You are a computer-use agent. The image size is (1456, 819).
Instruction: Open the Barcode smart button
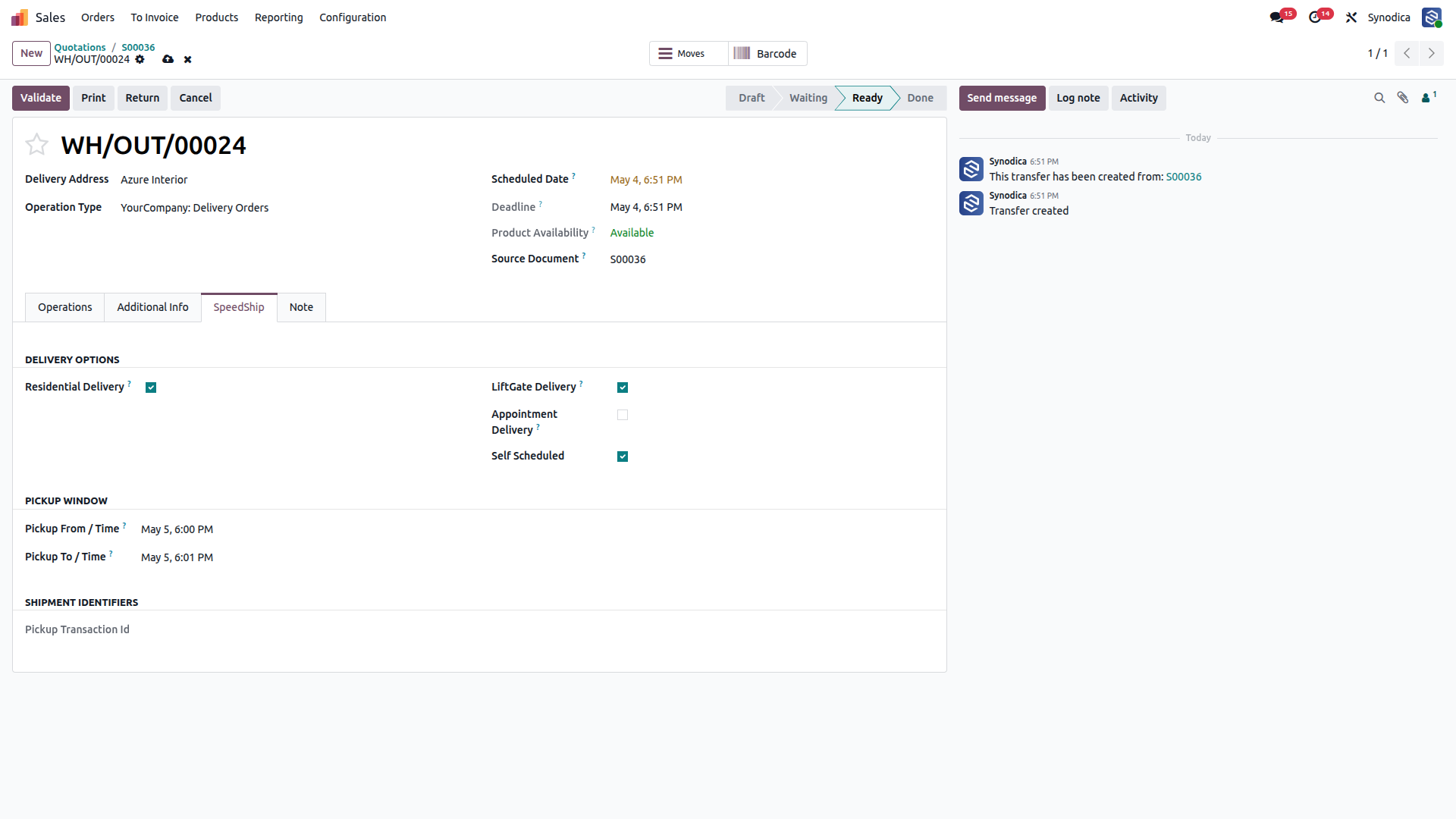click(x=767, y=54)
